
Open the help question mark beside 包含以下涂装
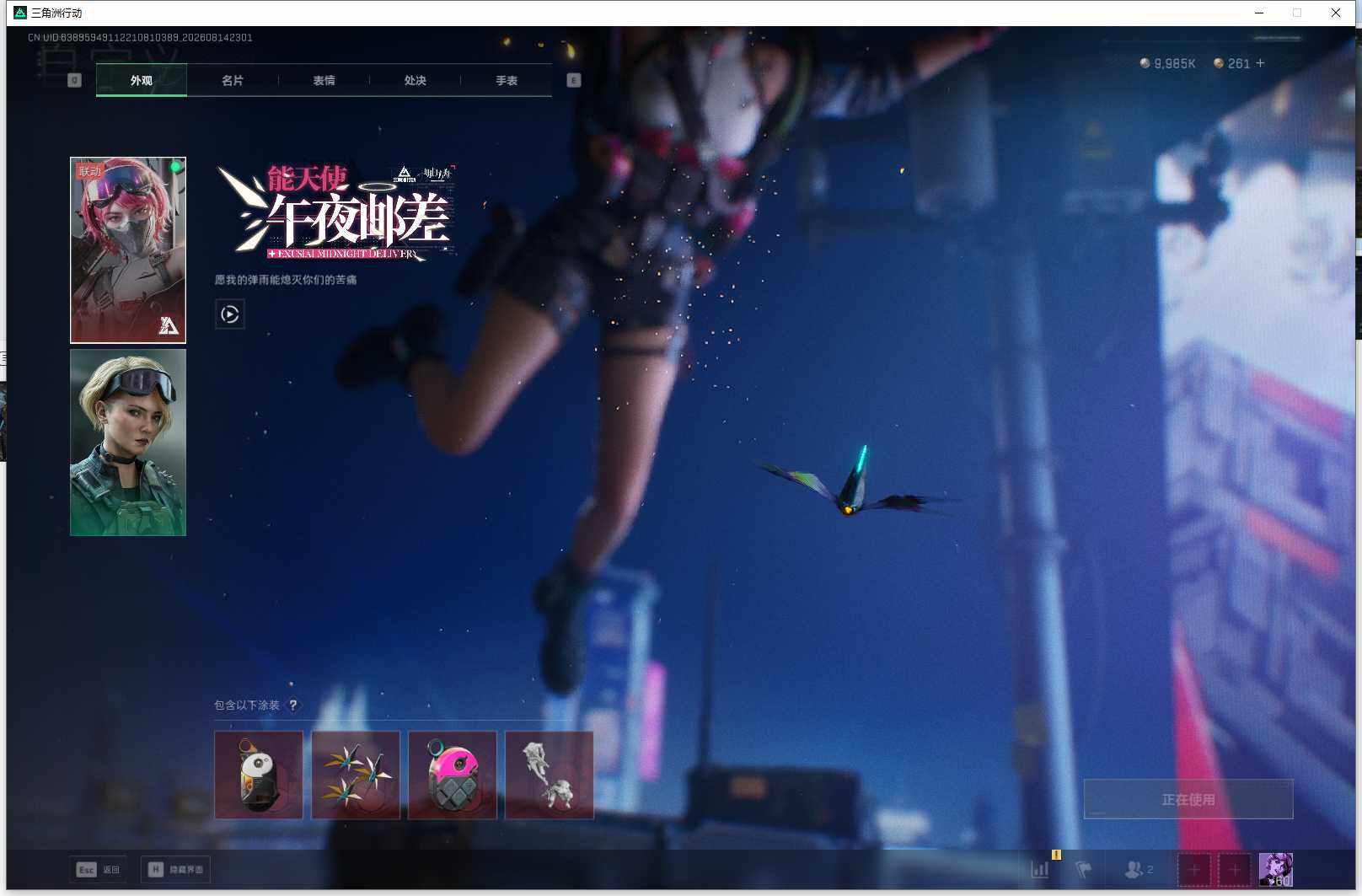pos(293,706)
